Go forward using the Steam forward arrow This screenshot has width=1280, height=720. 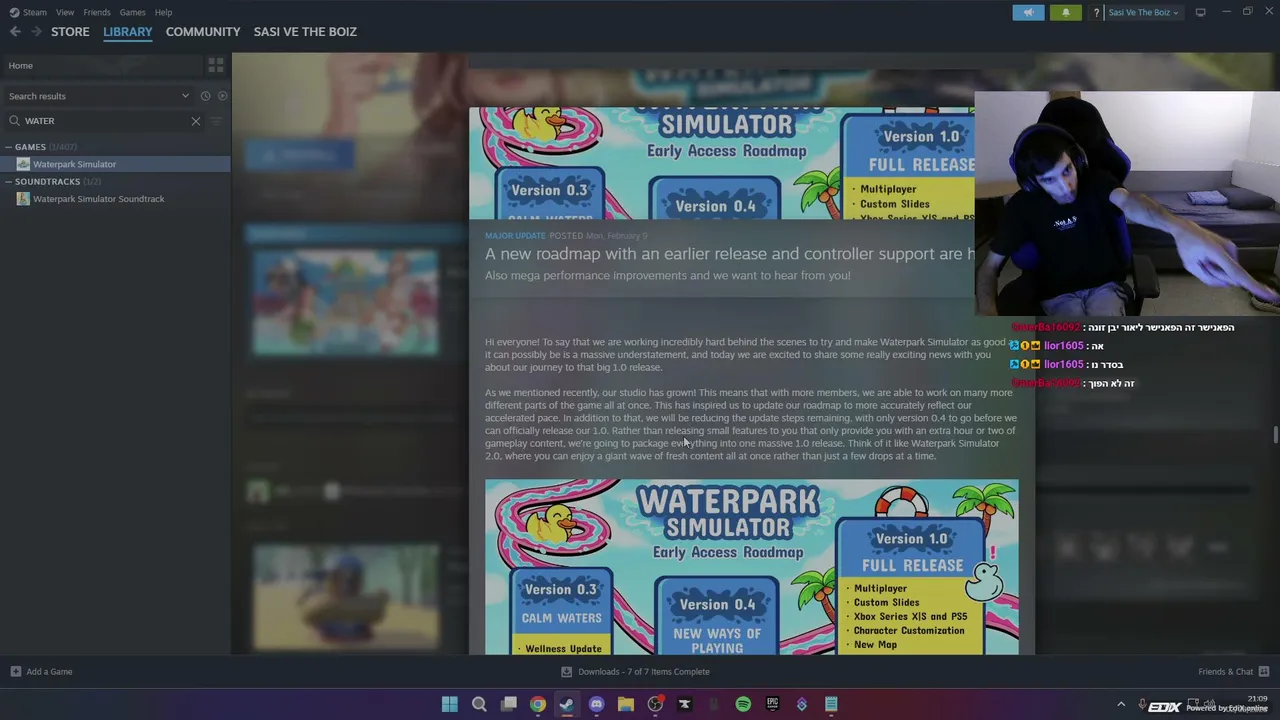click(36, 32)
